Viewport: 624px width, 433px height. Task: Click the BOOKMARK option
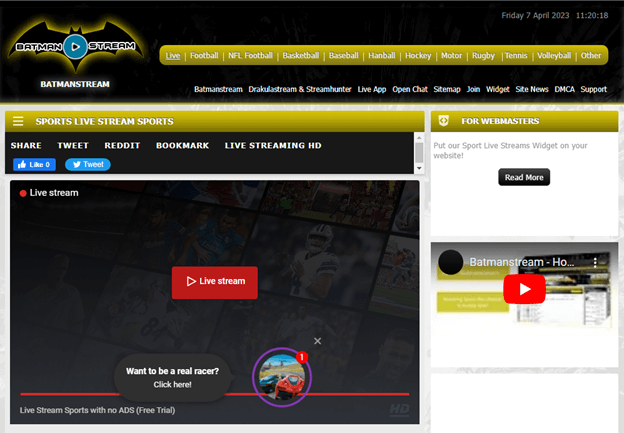[x=183, y=145]
